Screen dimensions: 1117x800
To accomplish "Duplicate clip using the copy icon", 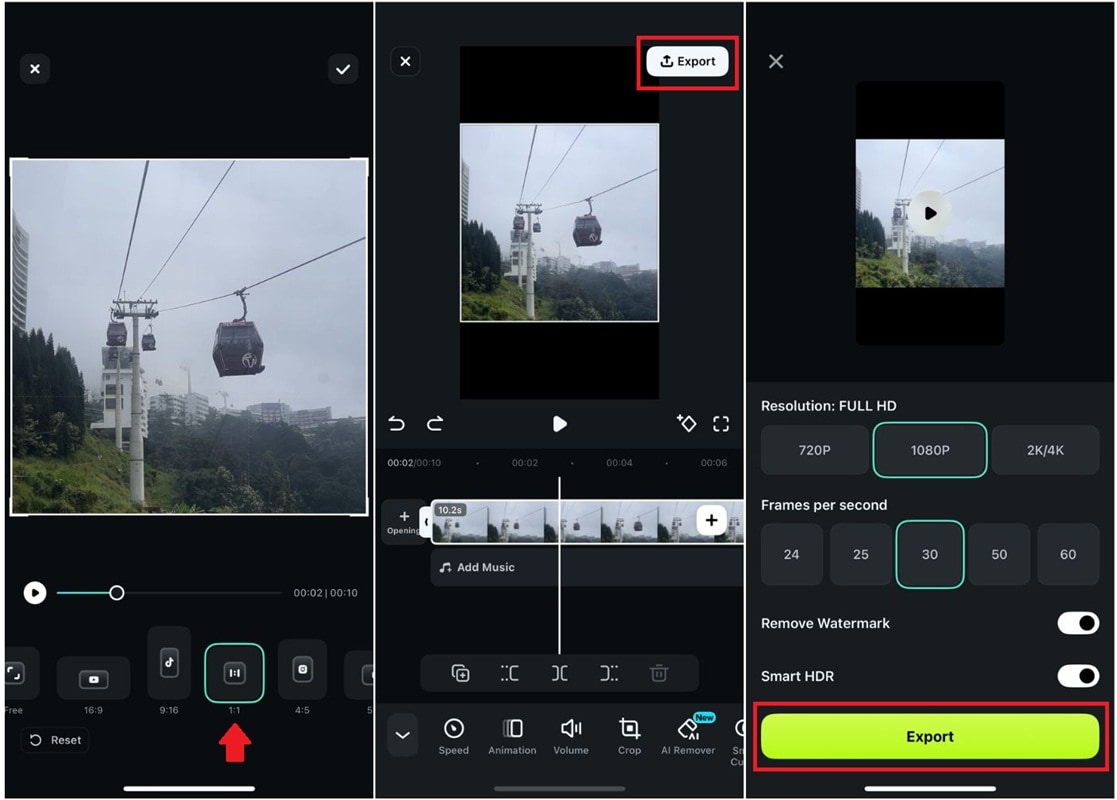I will pos(460,673).
